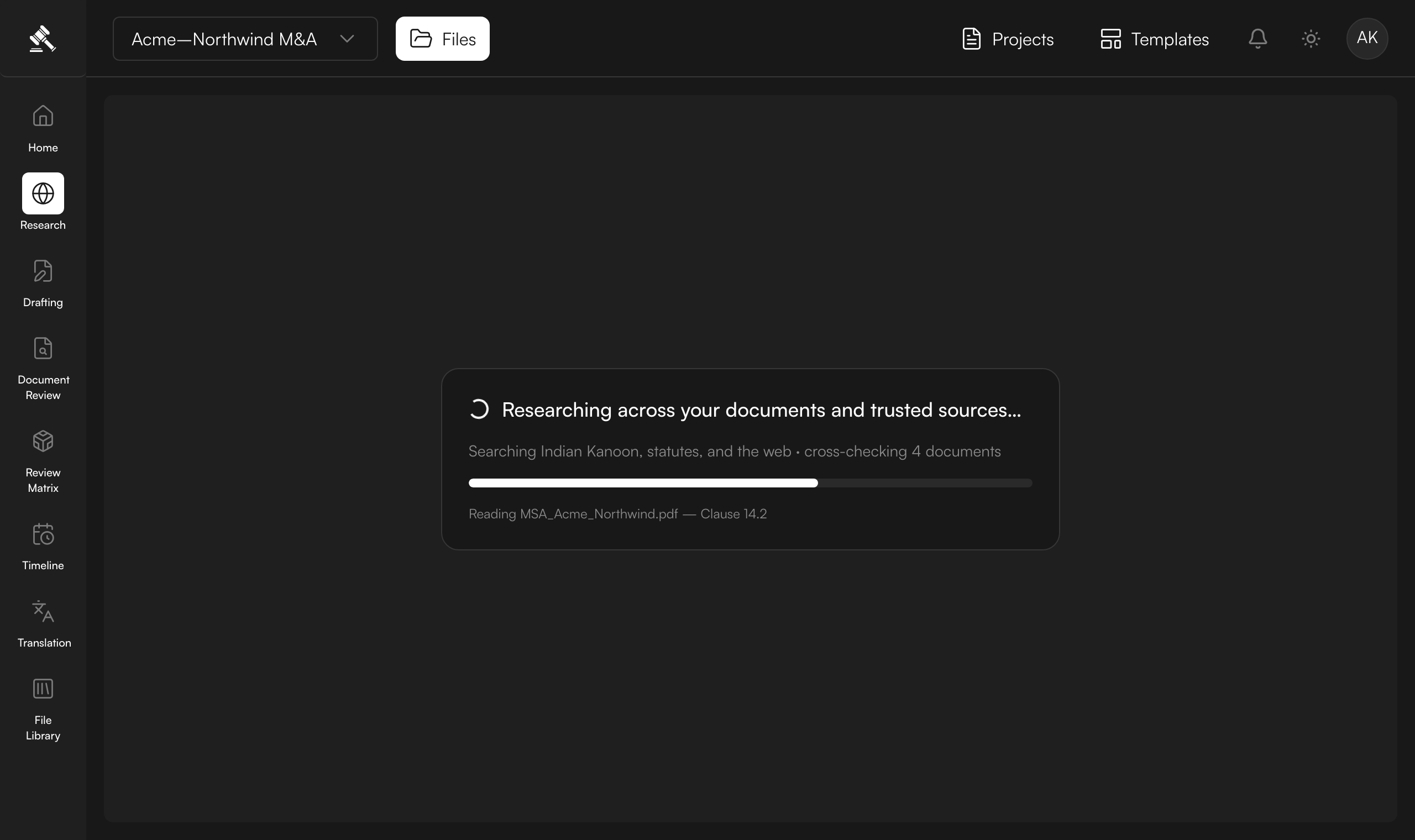Viewport: 1415px width, 840px height.
Task: Click the Files button
Action: [x=443, y=39]
